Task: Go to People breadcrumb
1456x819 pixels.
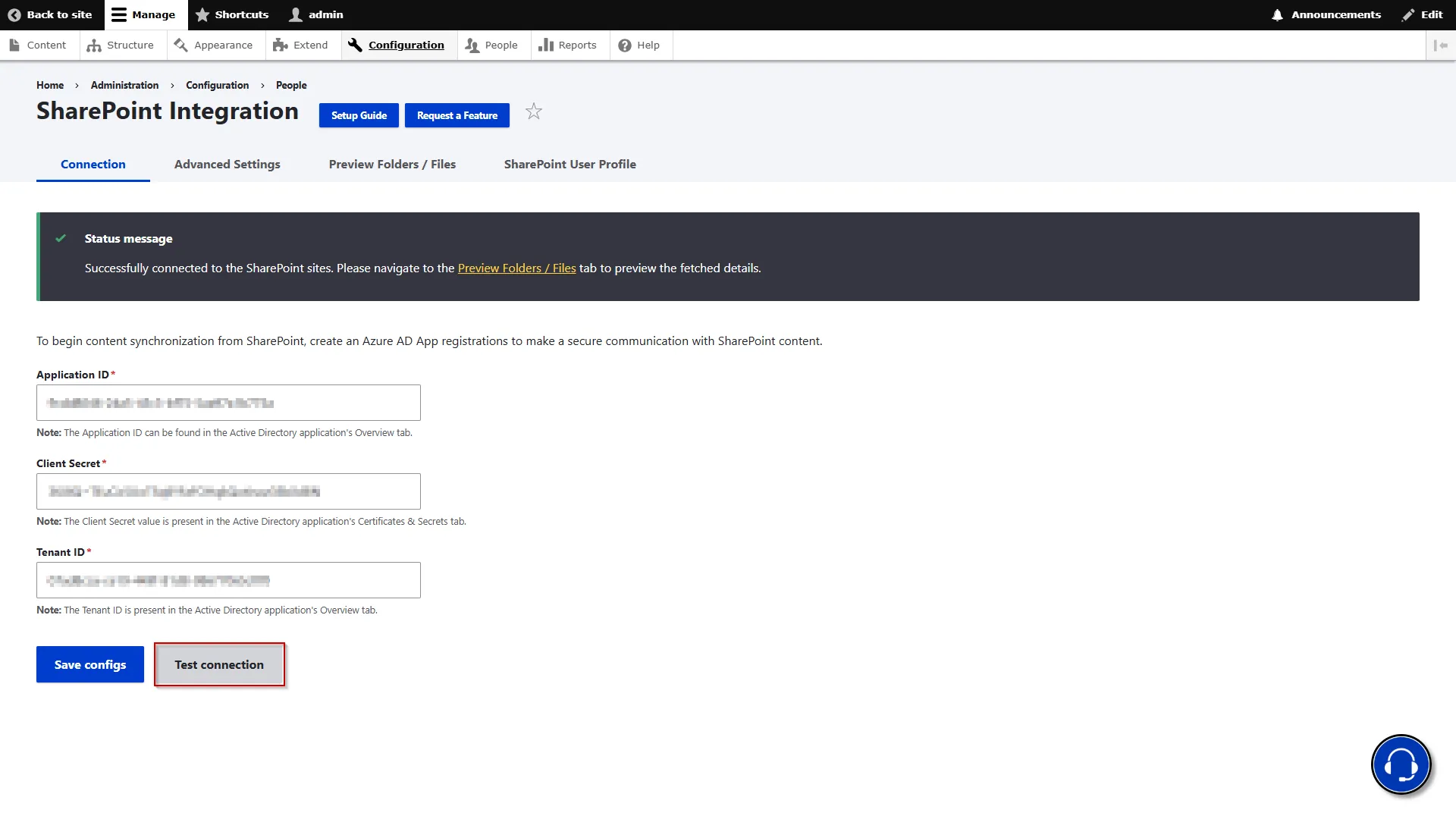Action: tap(291, 85)
